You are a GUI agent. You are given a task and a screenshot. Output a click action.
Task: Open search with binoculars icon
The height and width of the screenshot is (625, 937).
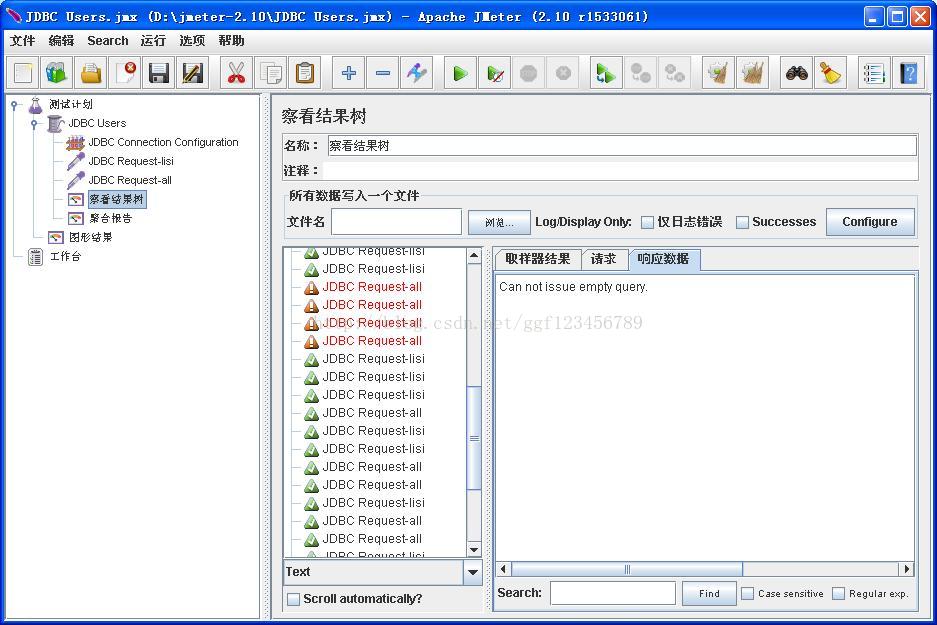(797, 73)
